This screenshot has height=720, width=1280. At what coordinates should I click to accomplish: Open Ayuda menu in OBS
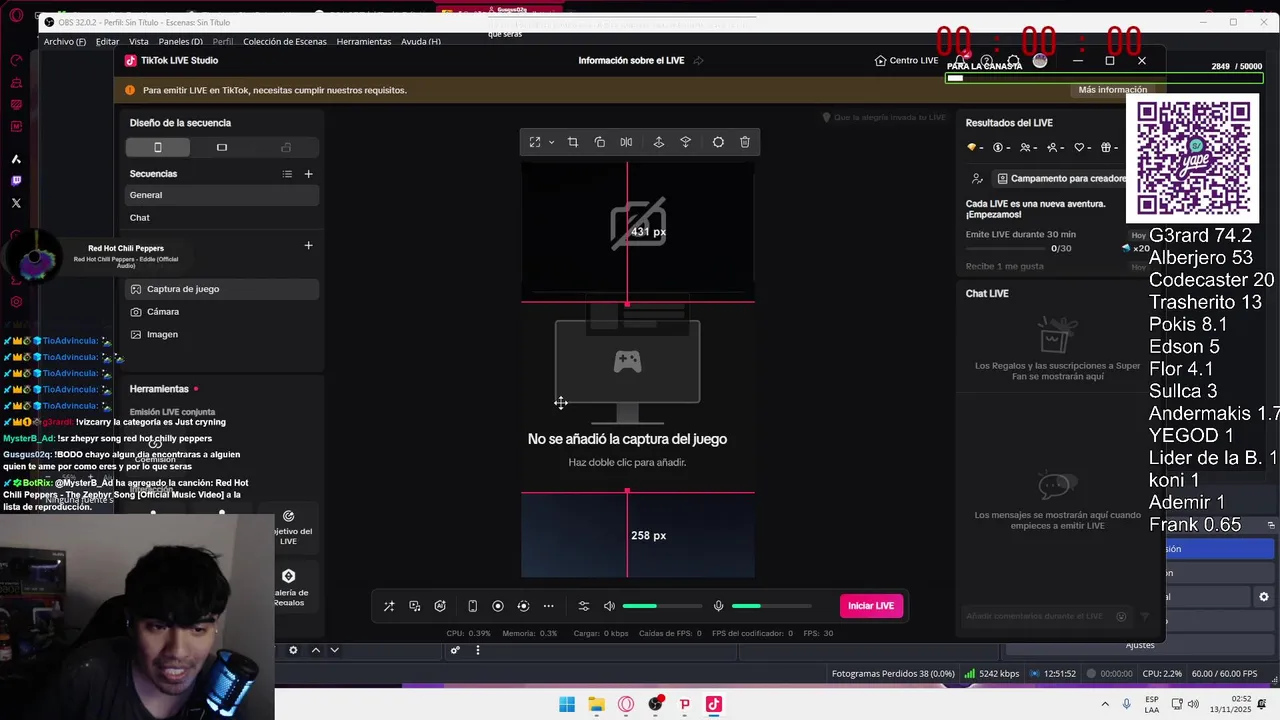click(420, 42)
